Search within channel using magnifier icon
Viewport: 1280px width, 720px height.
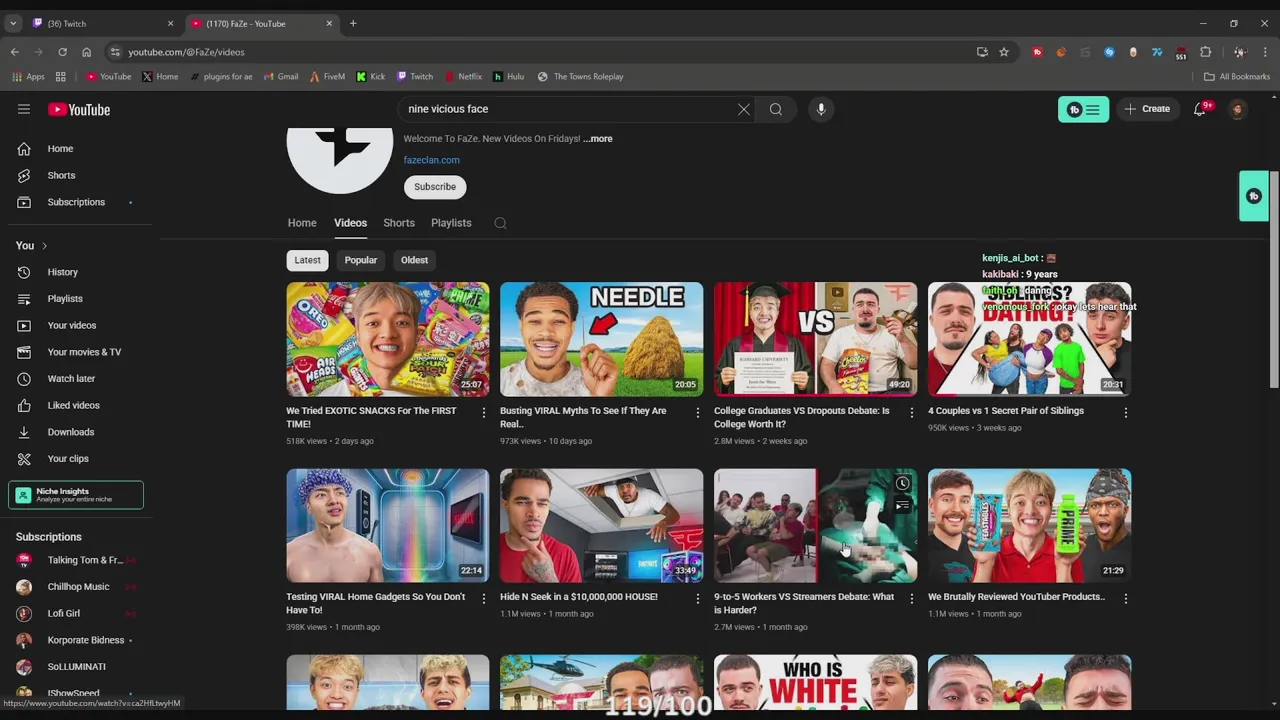point(500,223)
